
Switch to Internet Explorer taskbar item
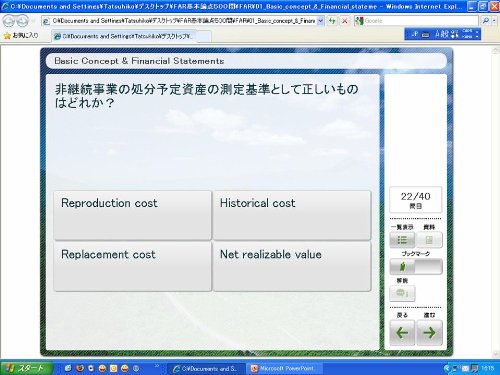206,369
